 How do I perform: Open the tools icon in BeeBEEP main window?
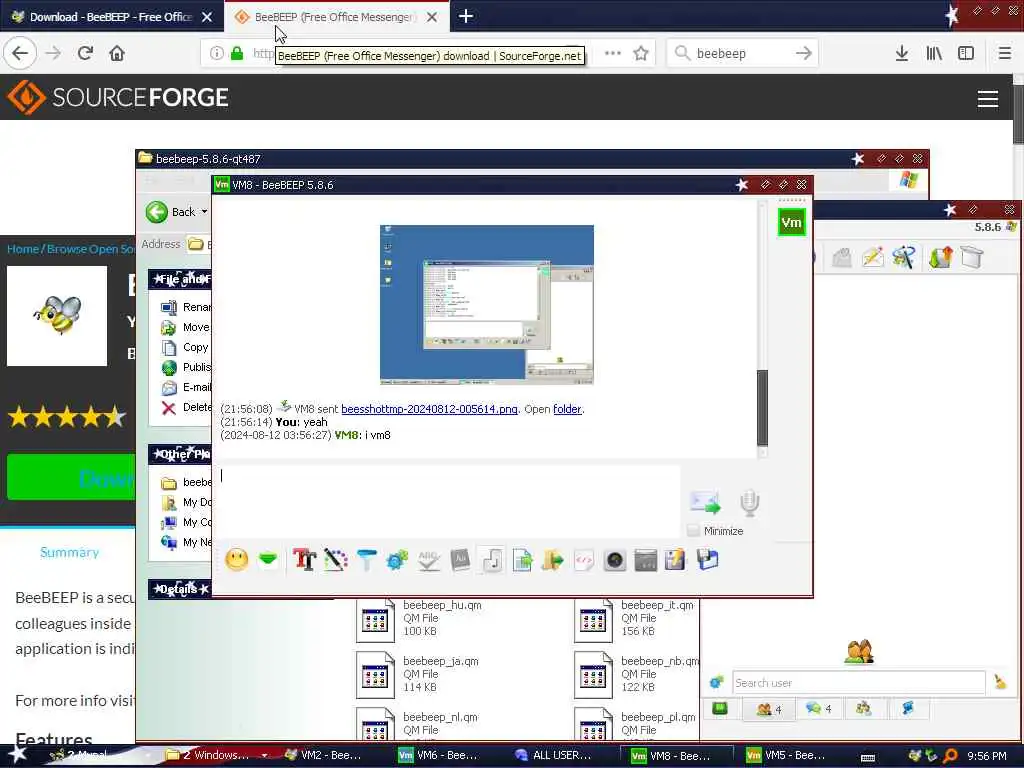coord(904,257)
